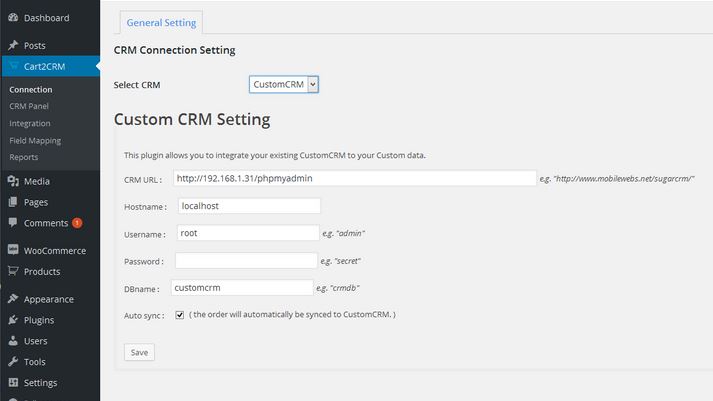Click the Plugins plug icon

click(13, 320)
